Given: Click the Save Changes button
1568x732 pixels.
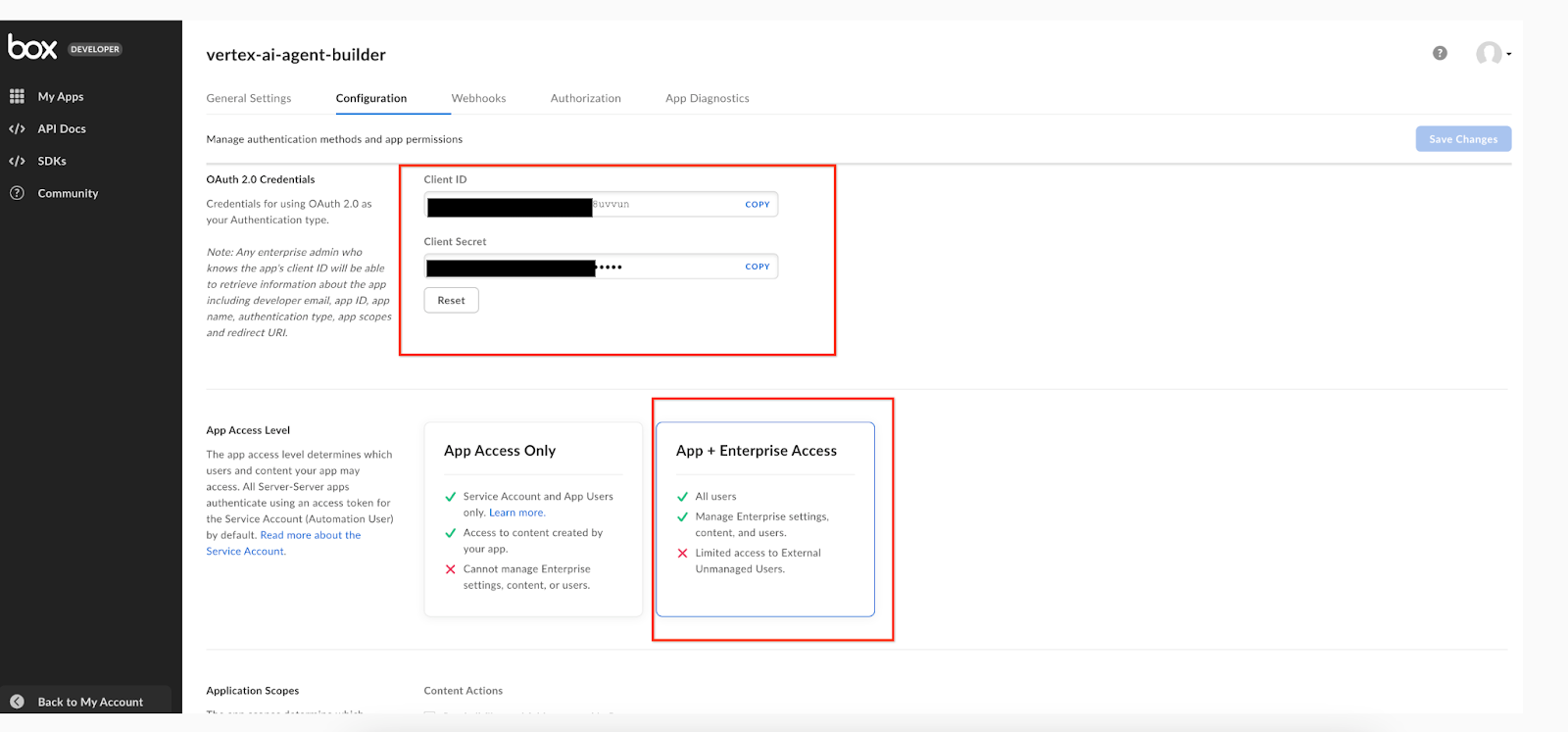Looking at the screenshot, I should click(x=1462, y=139).
